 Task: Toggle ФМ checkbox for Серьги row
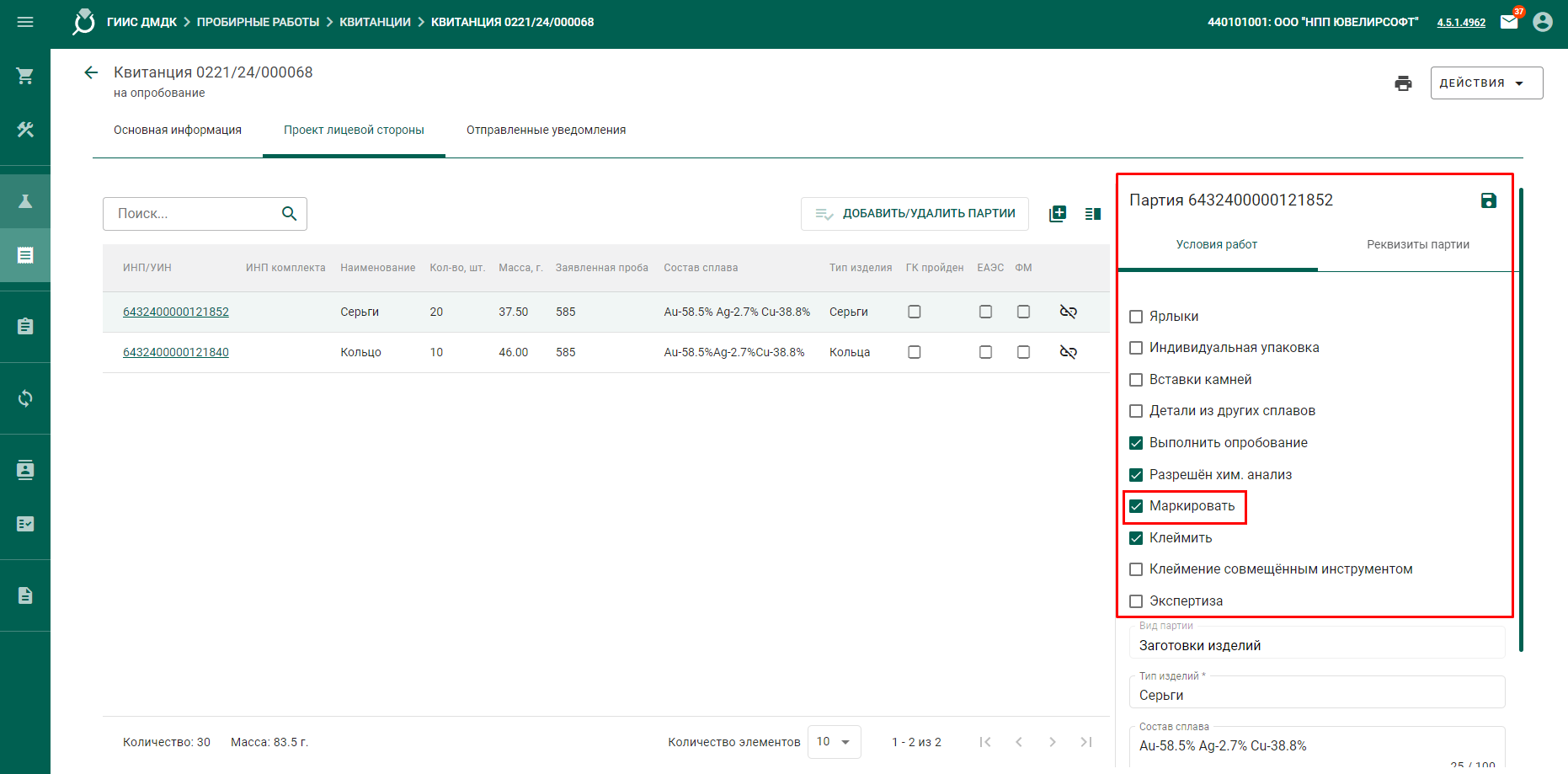[1023, 312]
